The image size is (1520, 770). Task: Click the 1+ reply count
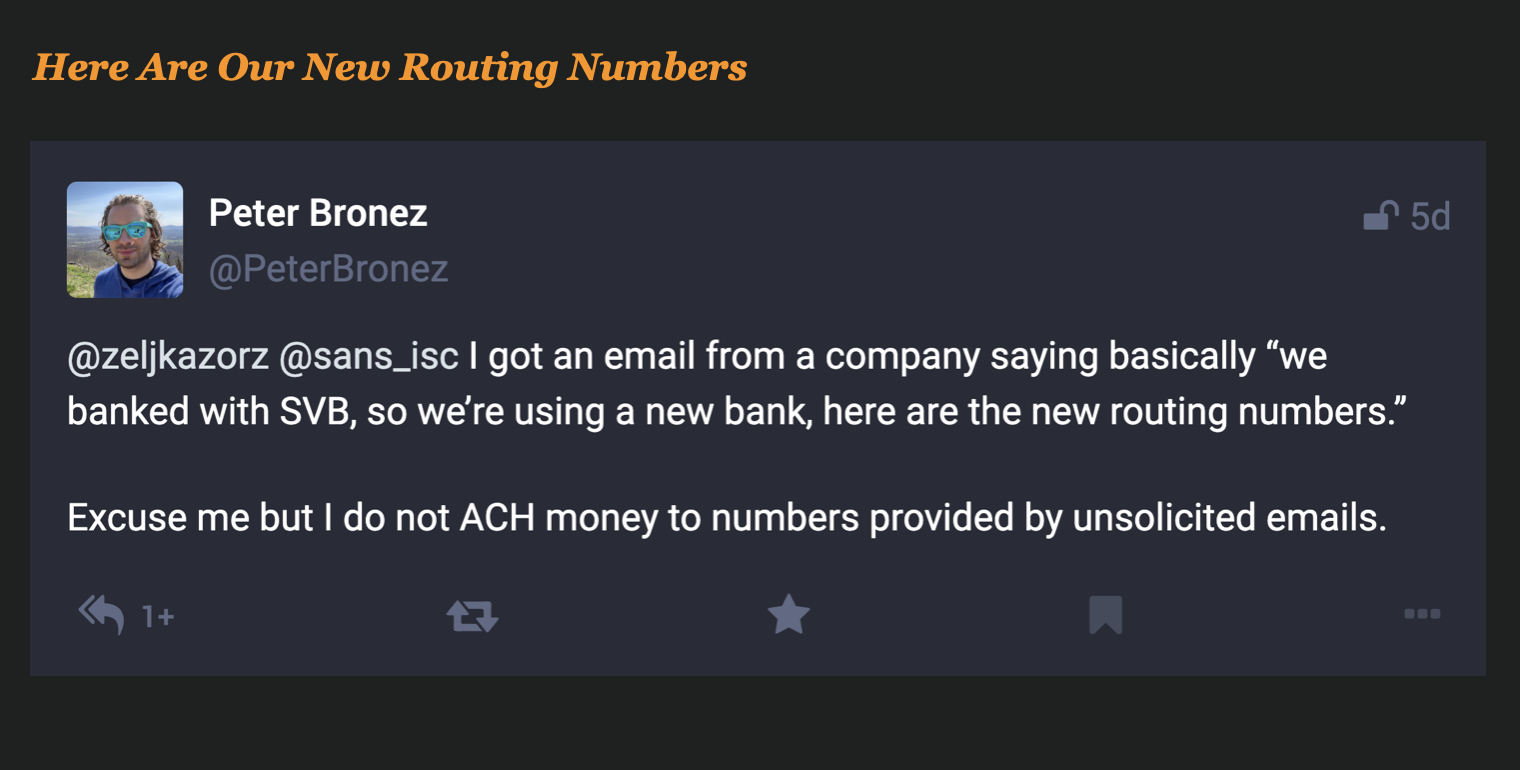[158, 617]
